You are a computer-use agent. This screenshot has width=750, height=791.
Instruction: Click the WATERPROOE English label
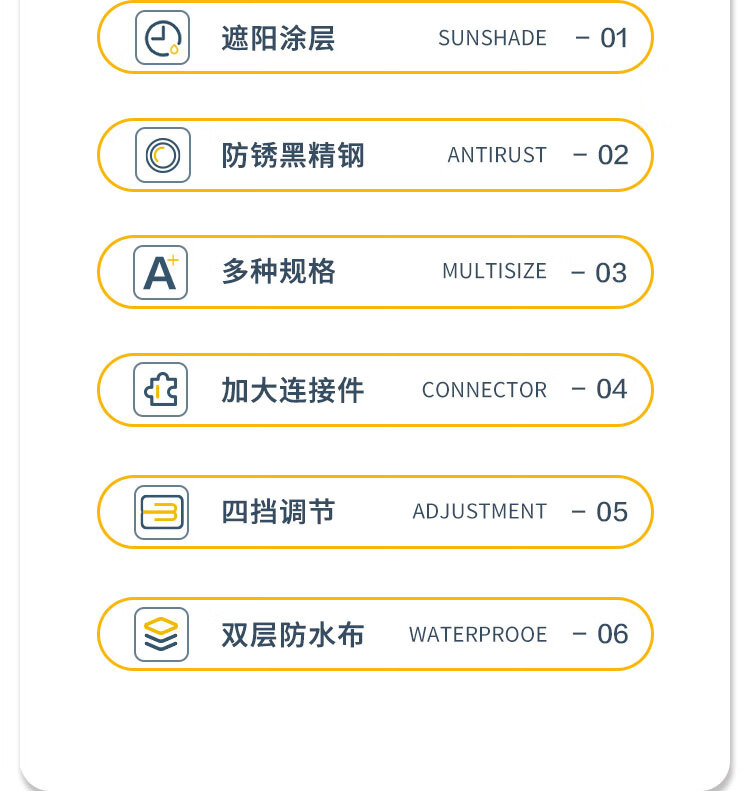(x=478, y=634)
